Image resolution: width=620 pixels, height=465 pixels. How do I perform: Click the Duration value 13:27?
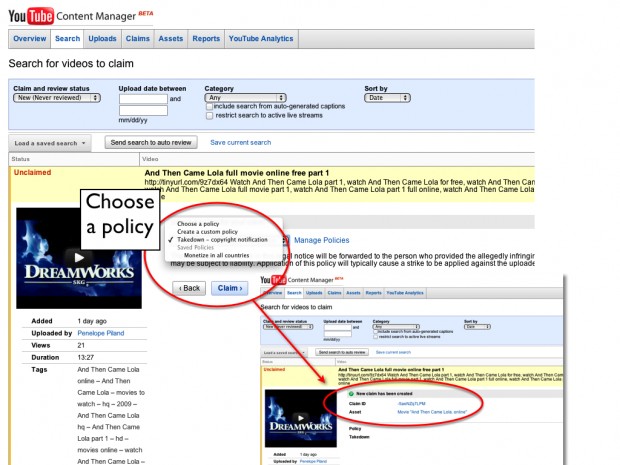[85, 357]
